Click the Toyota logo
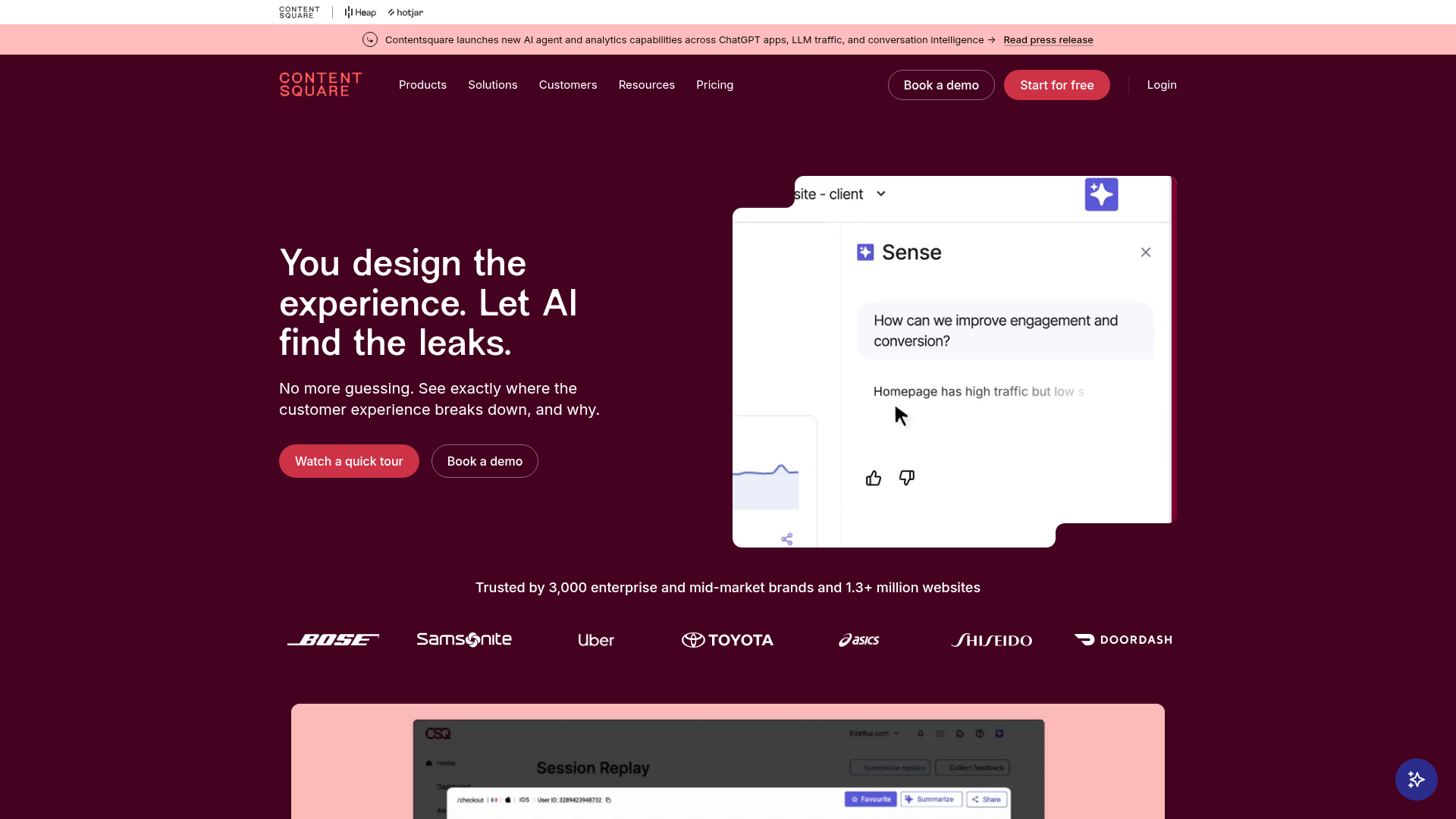1456x819 pixels. pyautogui.click(x=727, y=640)
